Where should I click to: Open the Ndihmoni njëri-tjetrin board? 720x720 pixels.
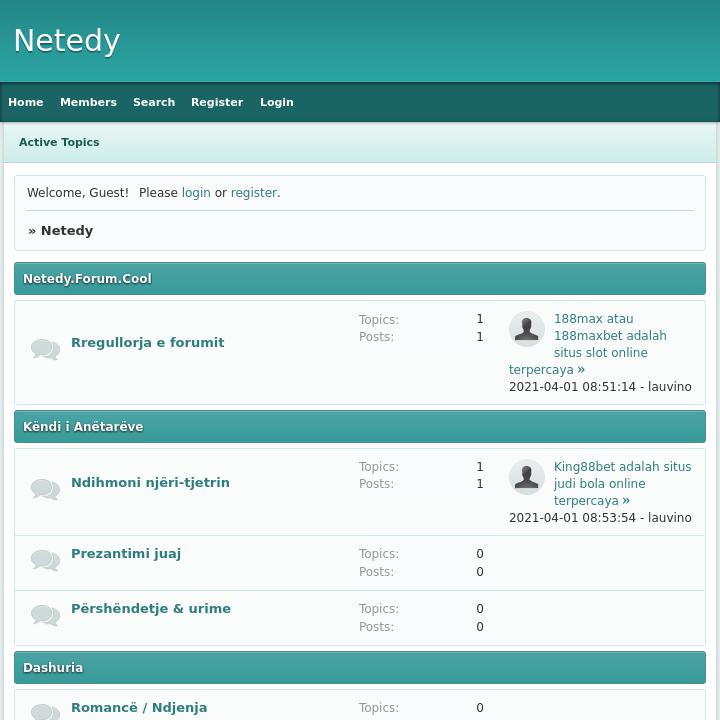pos(150,482)
